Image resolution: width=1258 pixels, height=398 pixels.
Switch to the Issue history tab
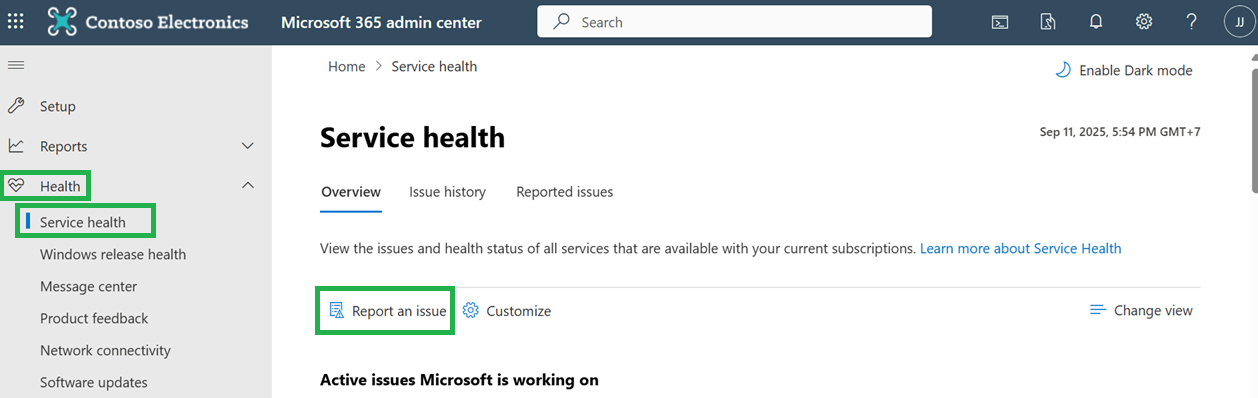447,192
